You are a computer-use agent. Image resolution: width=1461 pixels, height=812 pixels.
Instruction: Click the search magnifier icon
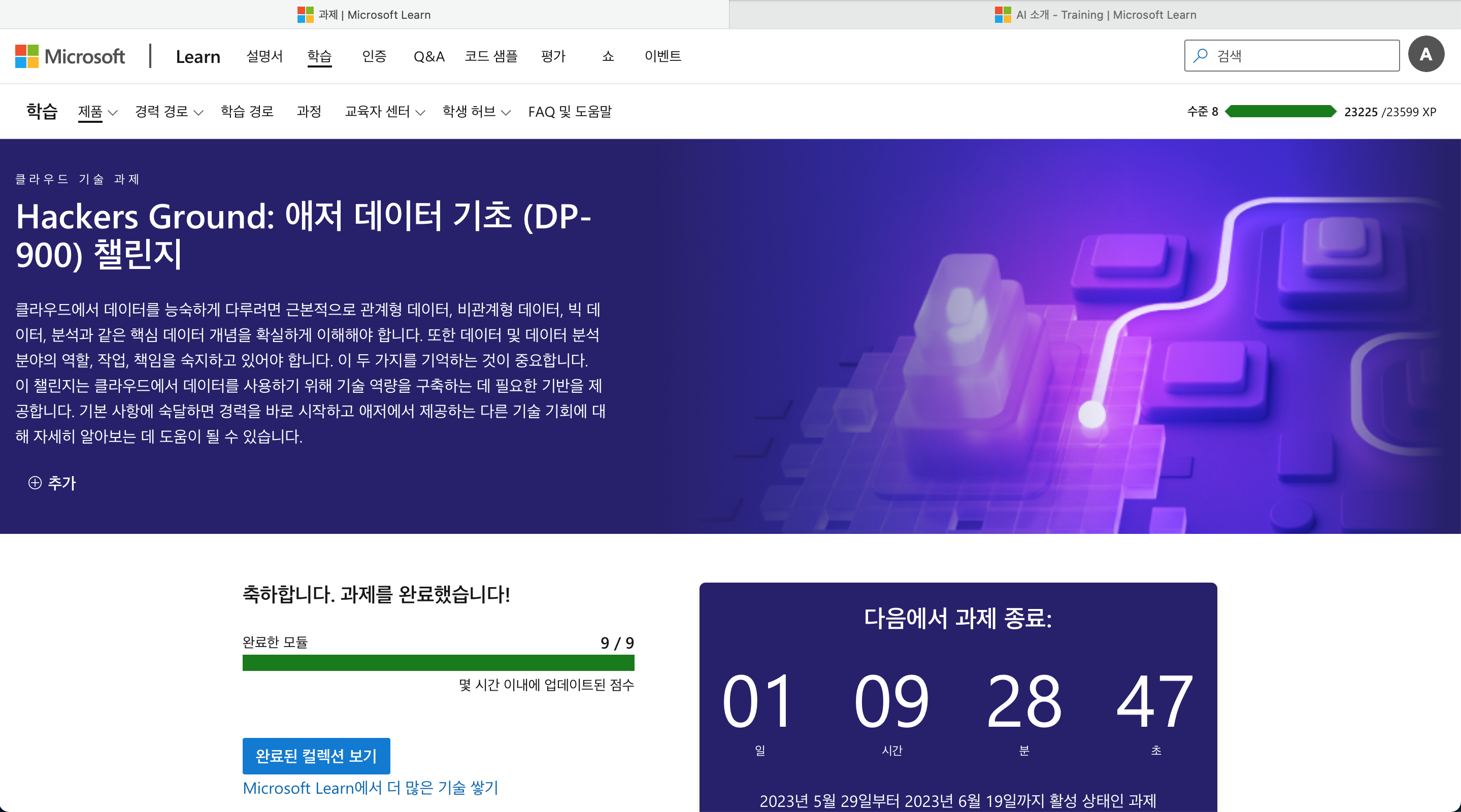click(1201, 55)
